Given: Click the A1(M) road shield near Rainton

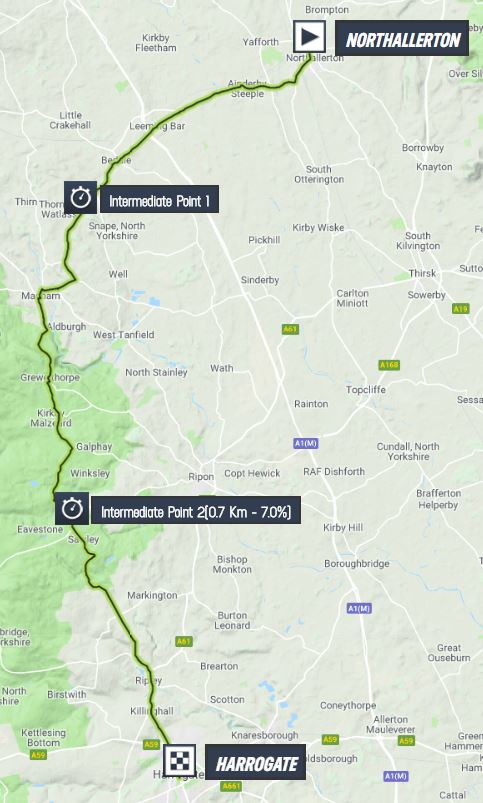Looking at the screenshot, I should [x=306, y=443].
